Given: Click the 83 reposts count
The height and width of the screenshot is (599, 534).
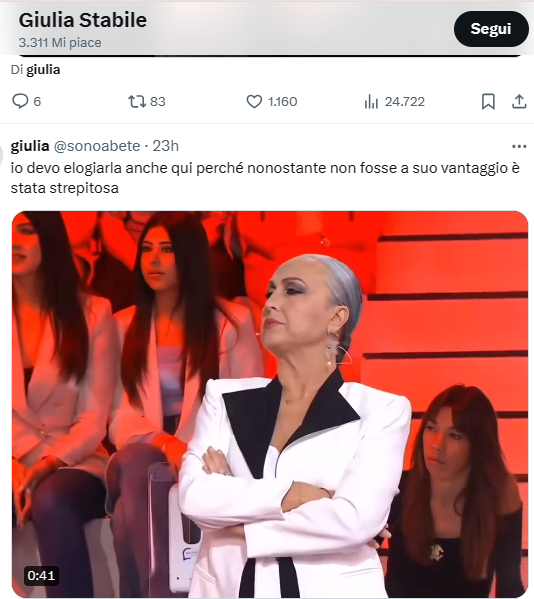Looking at the screenshot, I should [x=157, y=102].
